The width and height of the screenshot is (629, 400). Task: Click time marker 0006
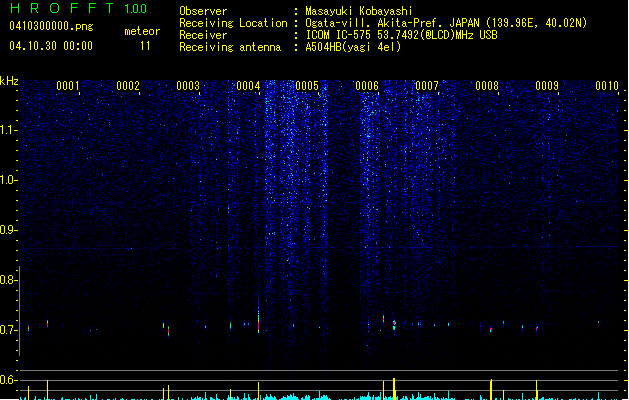(367, 85)
